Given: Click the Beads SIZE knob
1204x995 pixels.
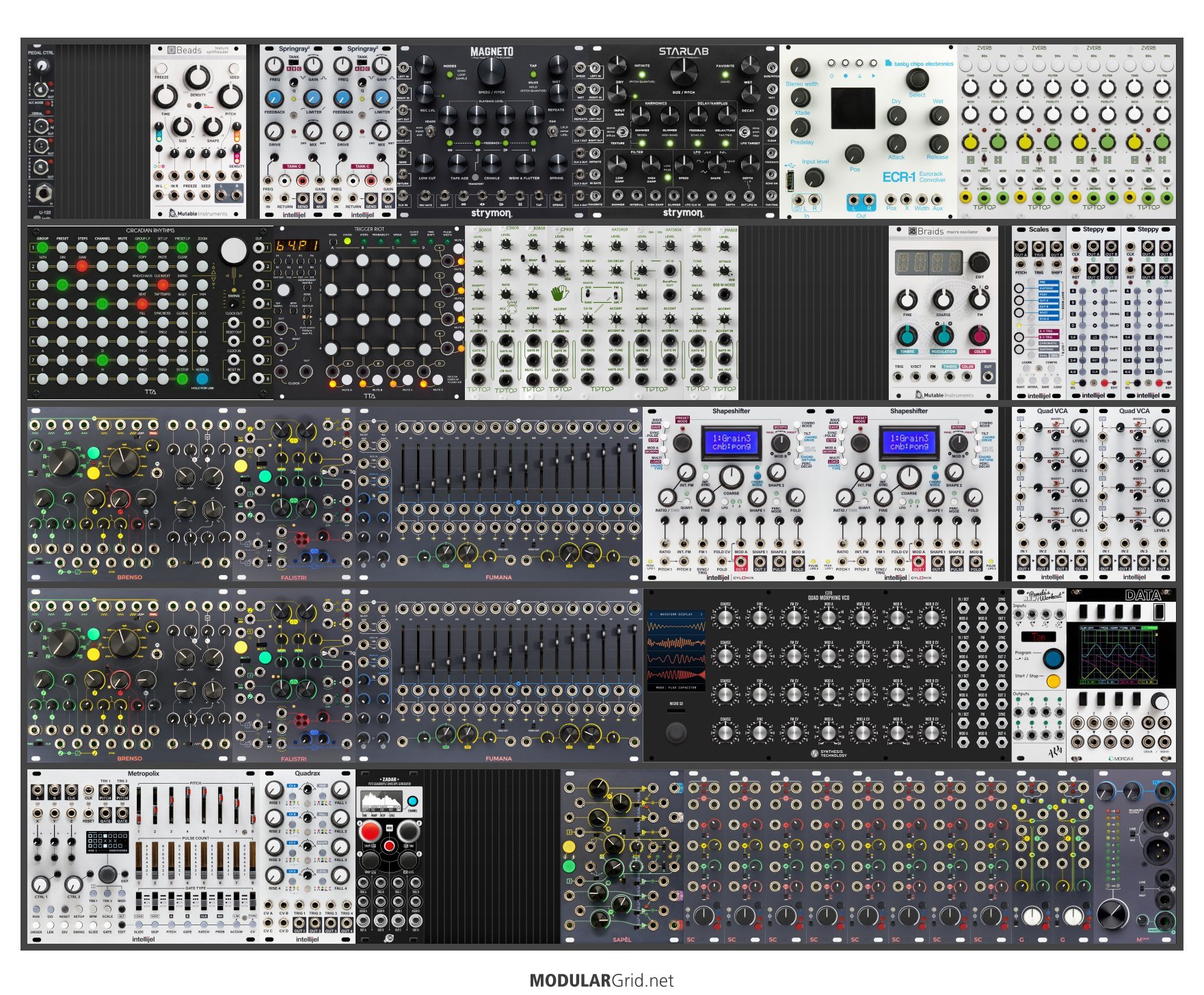Looking at the screenshot, I should [182, 126].
